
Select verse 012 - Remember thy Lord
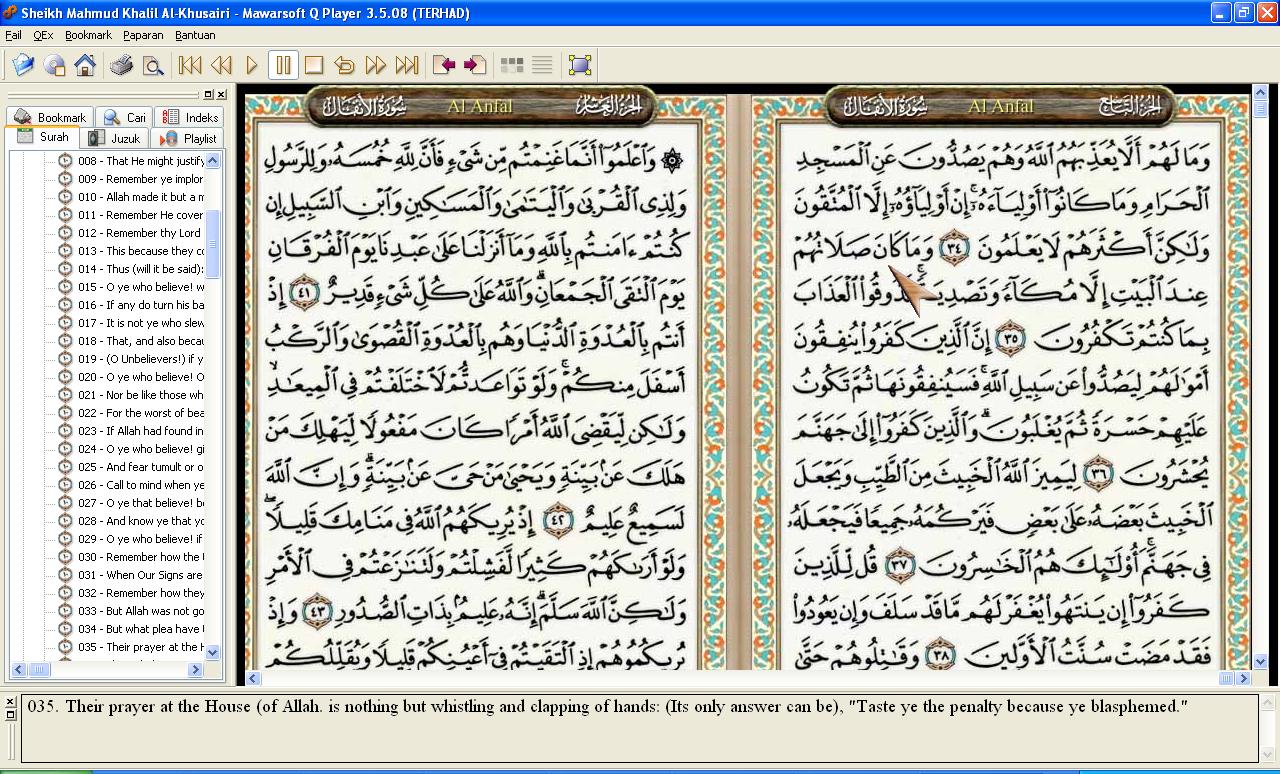click(x=140, y=233)
